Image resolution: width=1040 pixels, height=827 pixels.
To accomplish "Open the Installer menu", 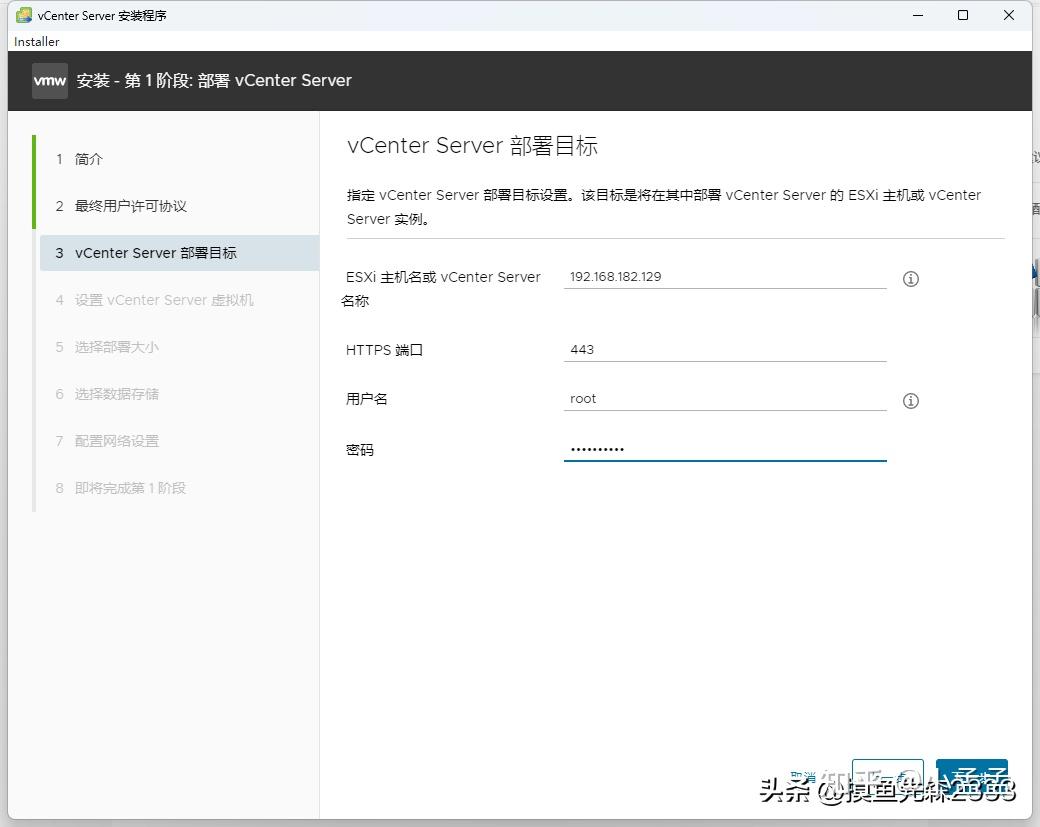I will tap(36, 42).
